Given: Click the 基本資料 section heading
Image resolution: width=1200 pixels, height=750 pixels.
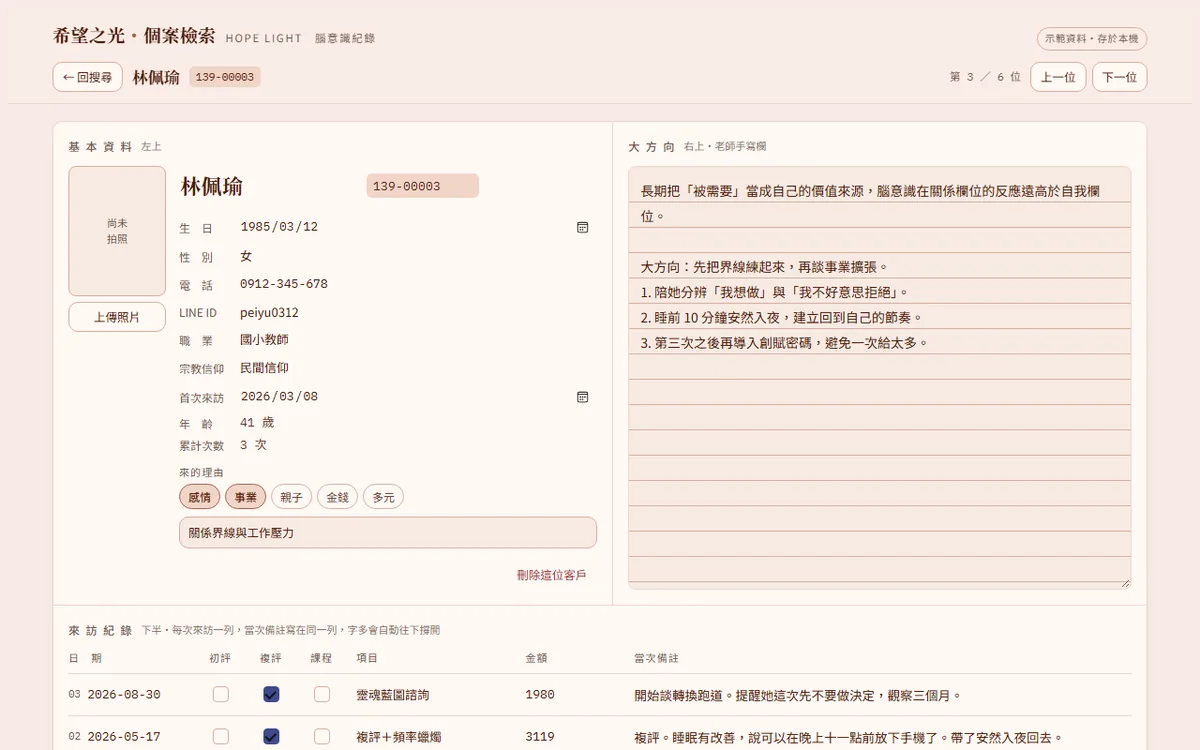Looking at the screenshot, I should pos(100,146).
